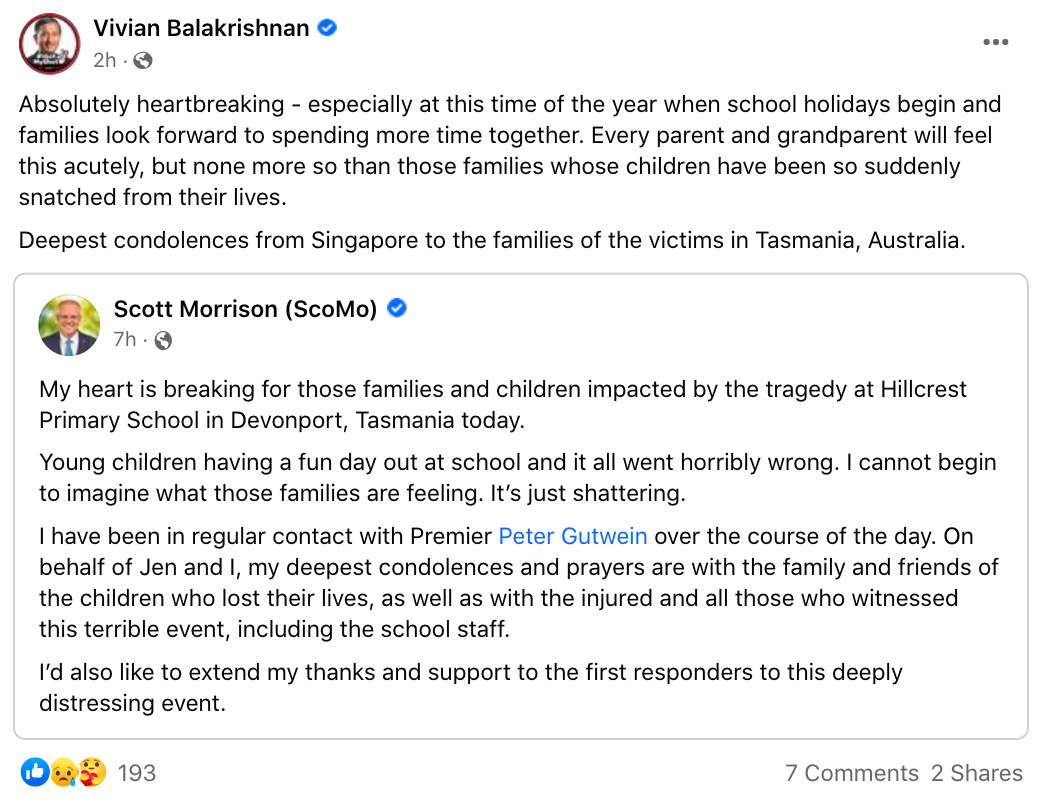This screenshot has width=1041, height=799.
Task: Click the 7h timestamp on shared post
Action: click(124, 340)
